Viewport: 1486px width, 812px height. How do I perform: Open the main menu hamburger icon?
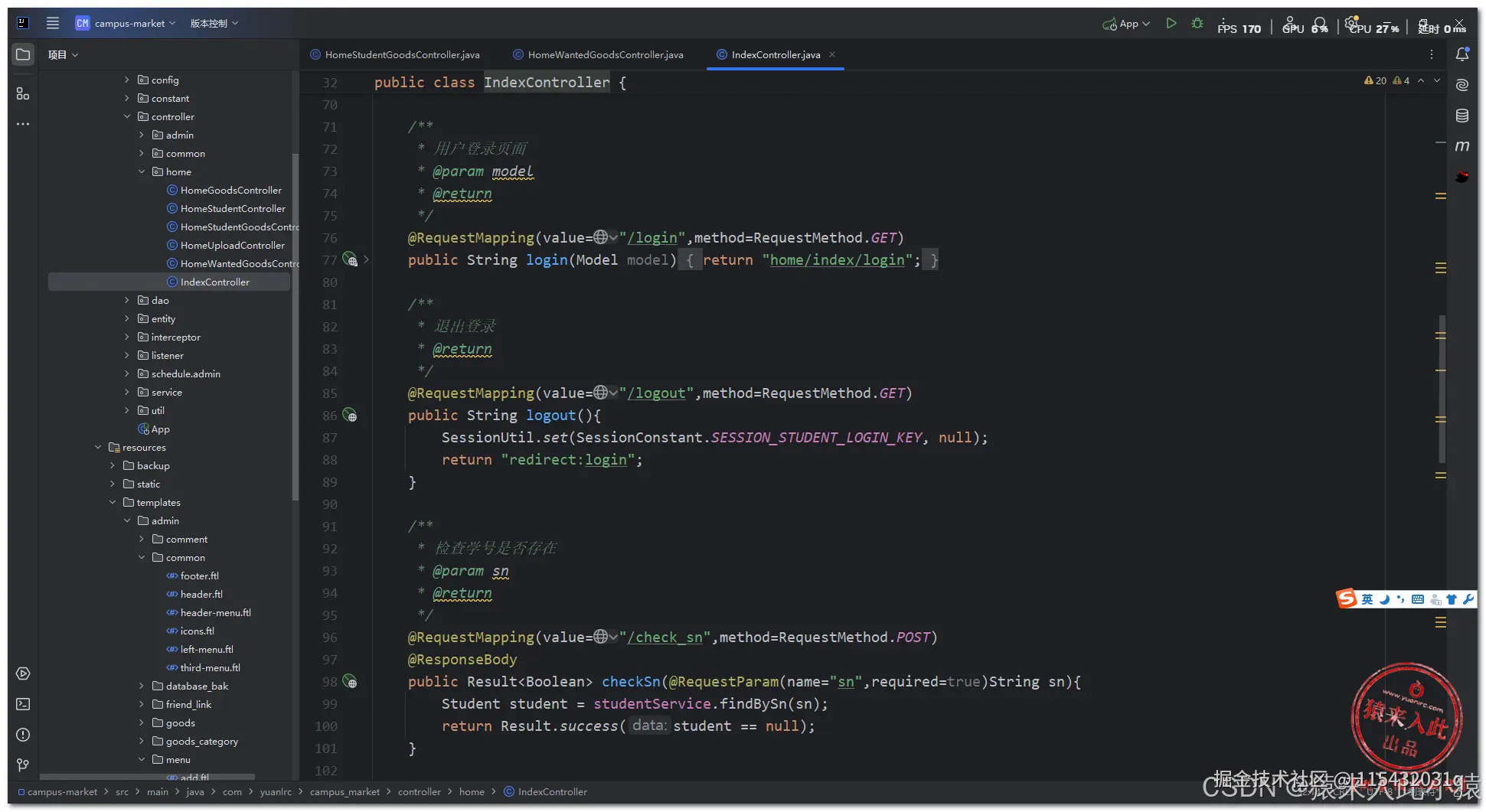[x=53, y=23]
